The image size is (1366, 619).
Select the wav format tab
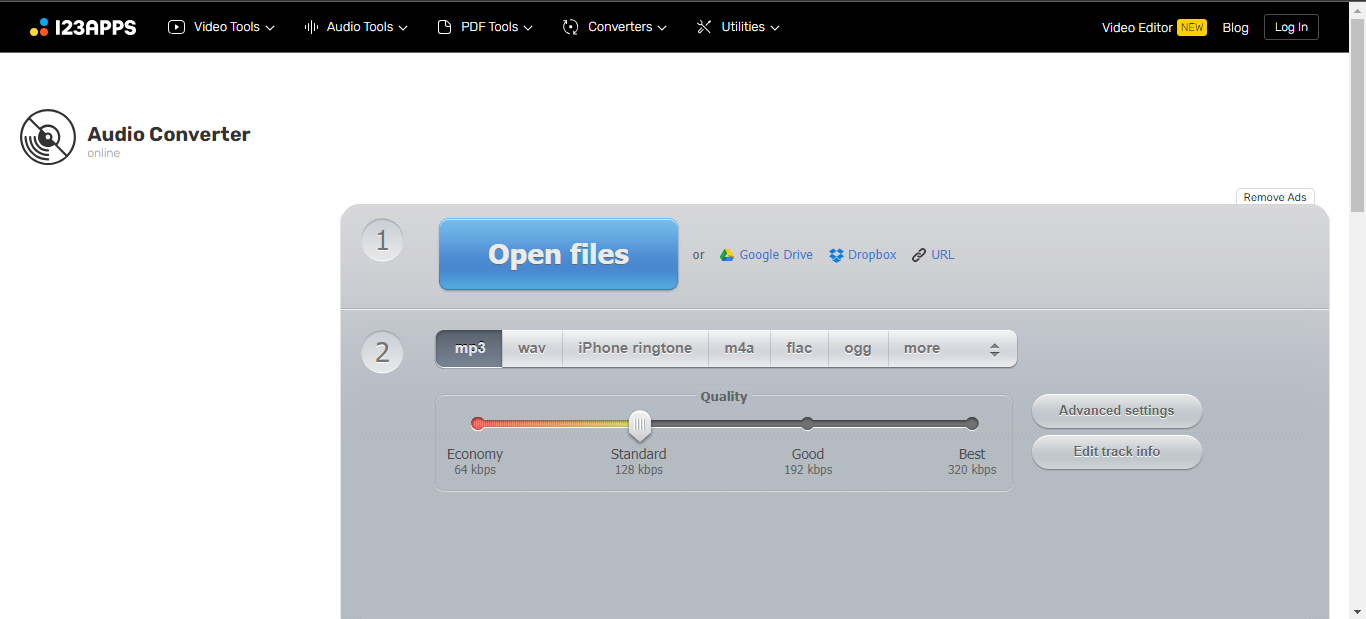[532, 348]
